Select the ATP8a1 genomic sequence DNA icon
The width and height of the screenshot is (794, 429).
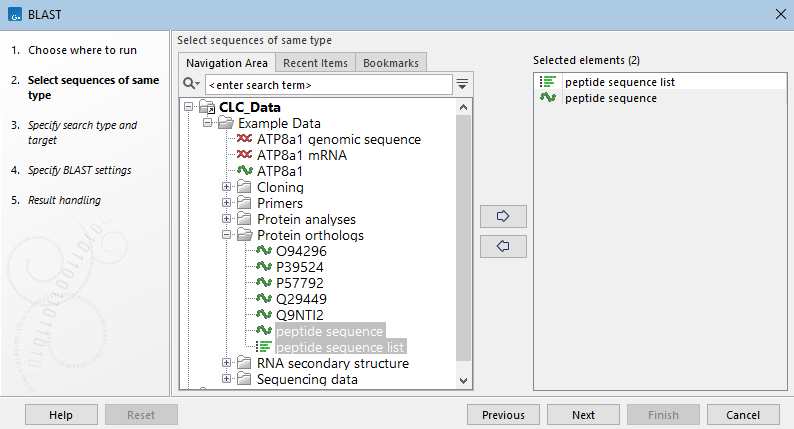244,140
